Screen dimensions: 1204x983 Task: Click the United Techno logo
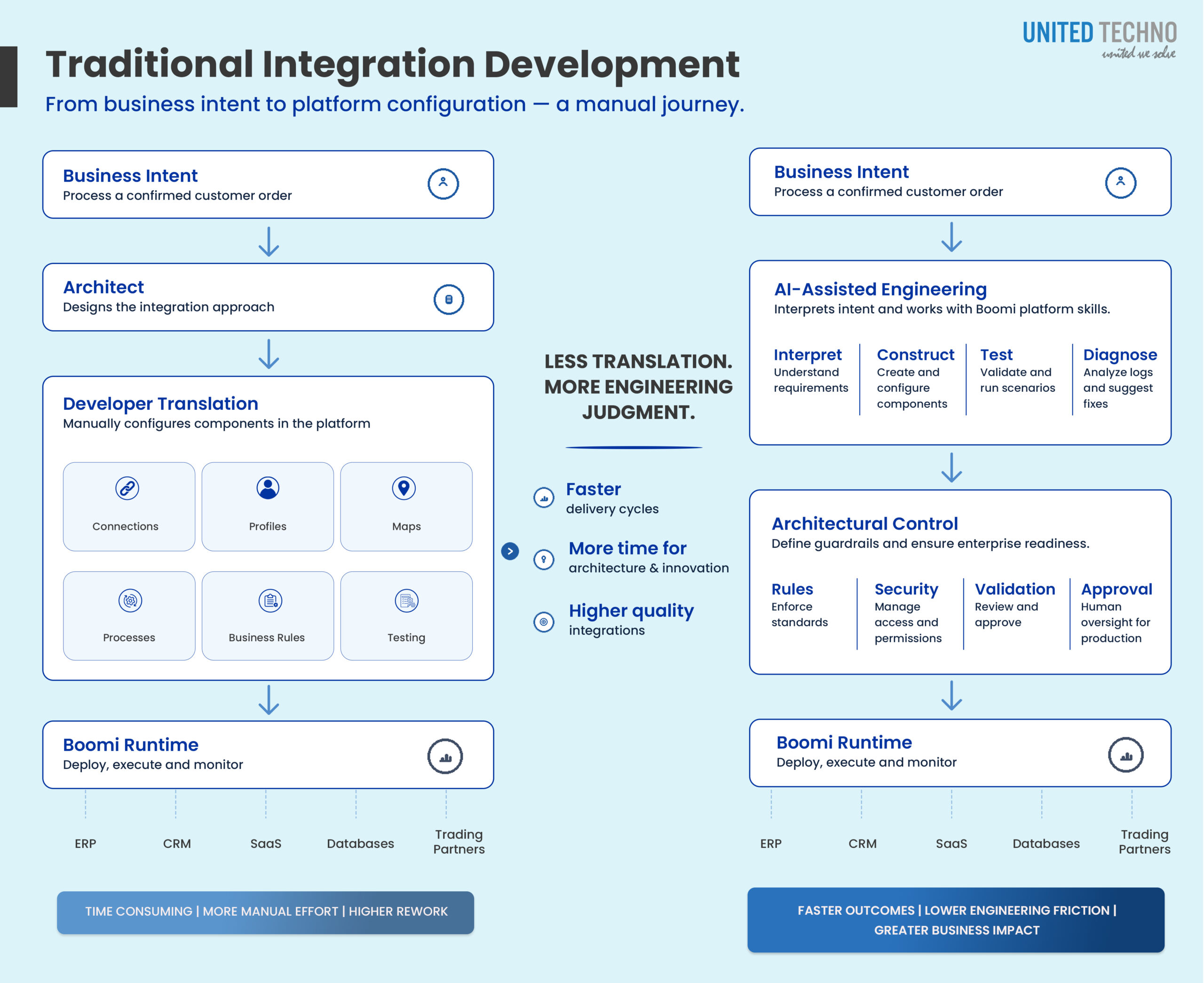[1100, 40]
